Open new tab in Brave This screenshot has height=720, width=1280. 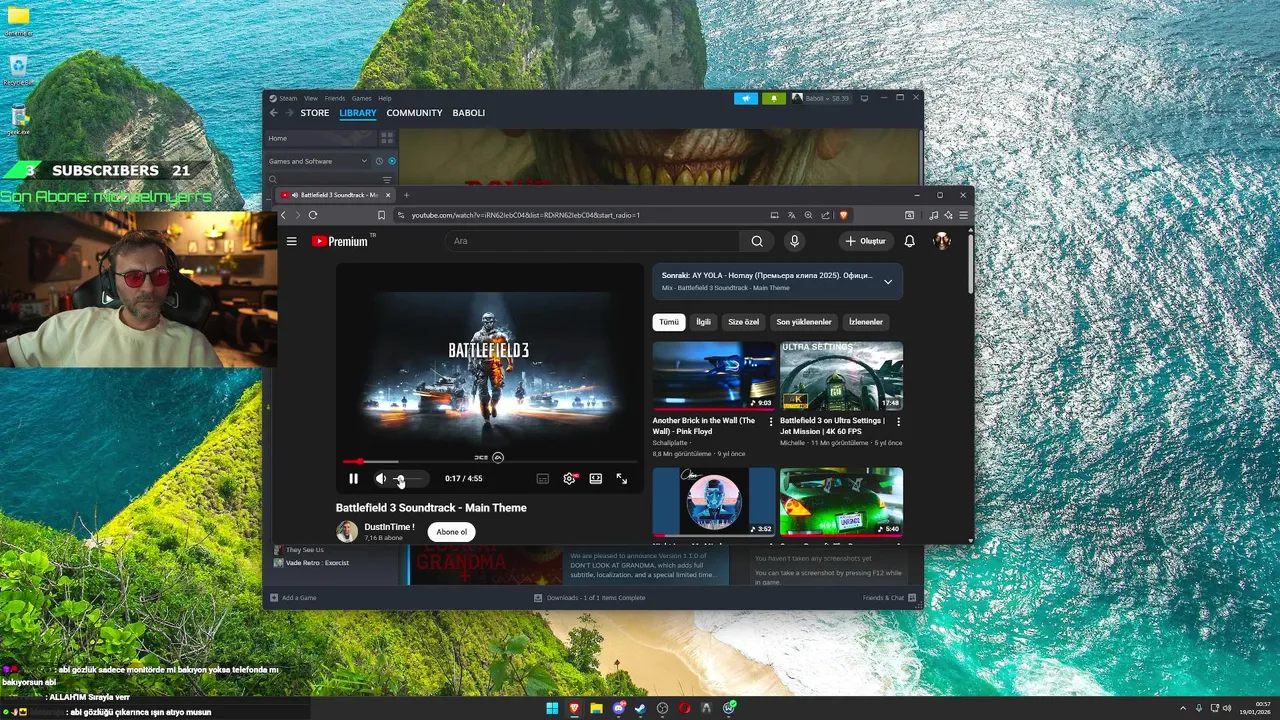(x=406, y=195)
